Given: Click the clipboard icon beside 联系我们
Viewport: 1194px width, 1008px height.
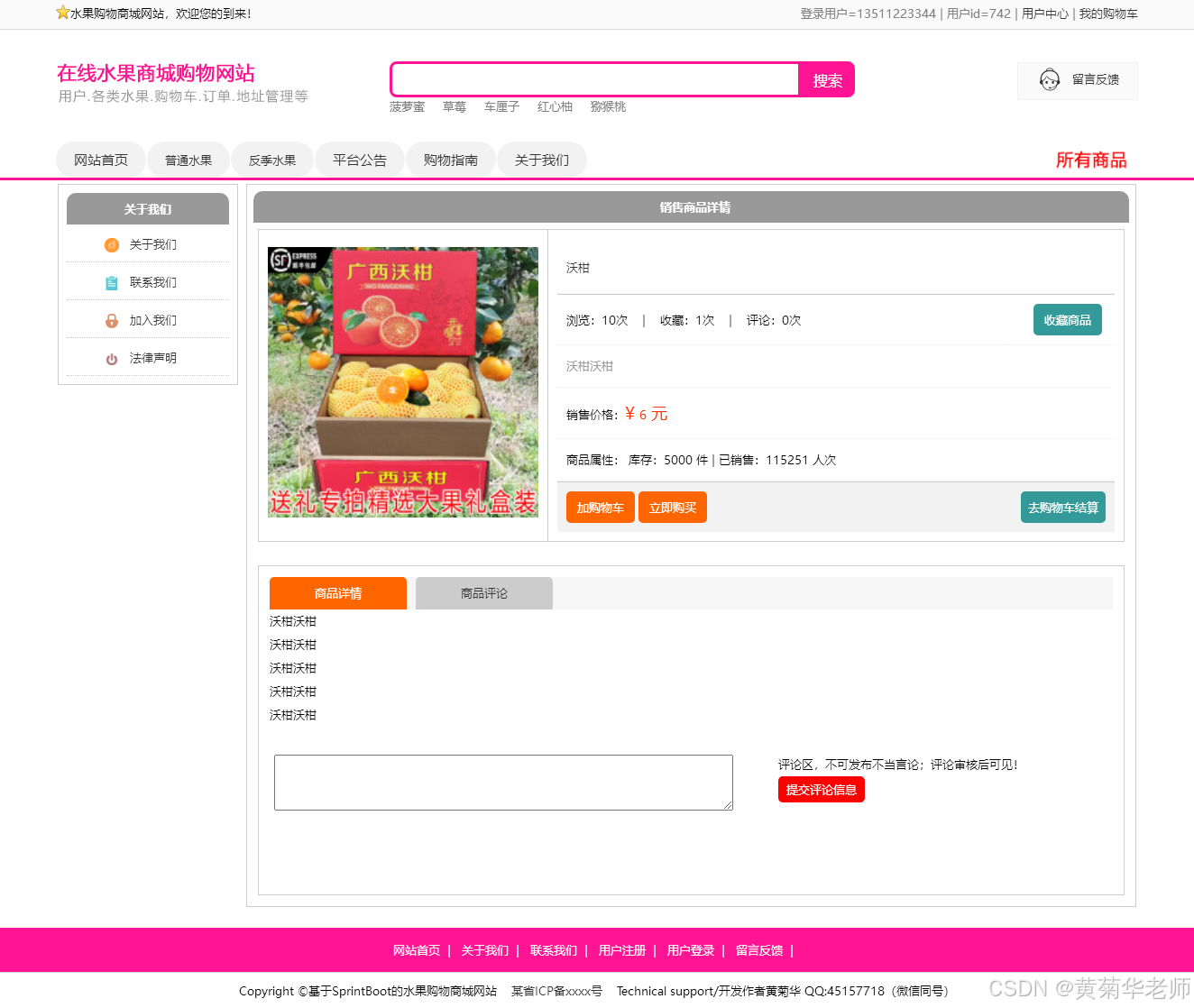Looking at the screenshot, I should click(x=112, y=283).
